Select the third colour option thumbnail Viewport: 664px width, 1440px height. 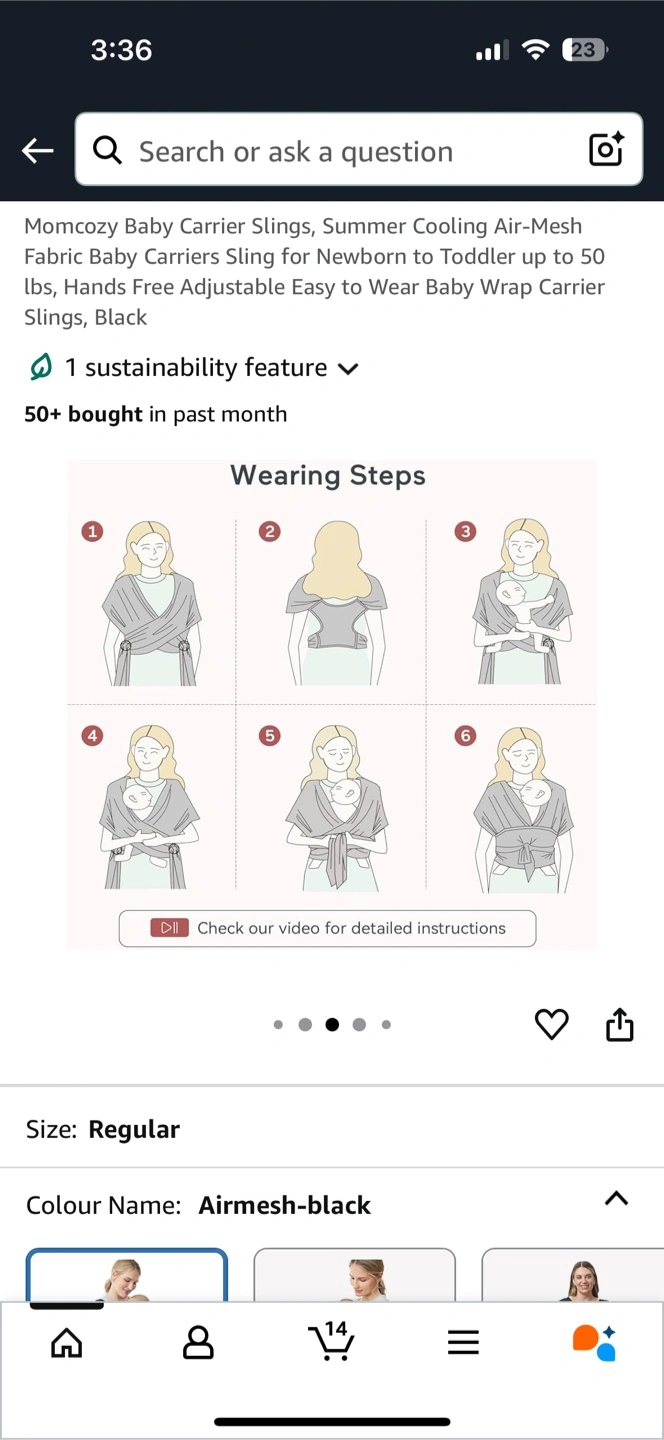pyautogui.click(x=573, y=1275)
